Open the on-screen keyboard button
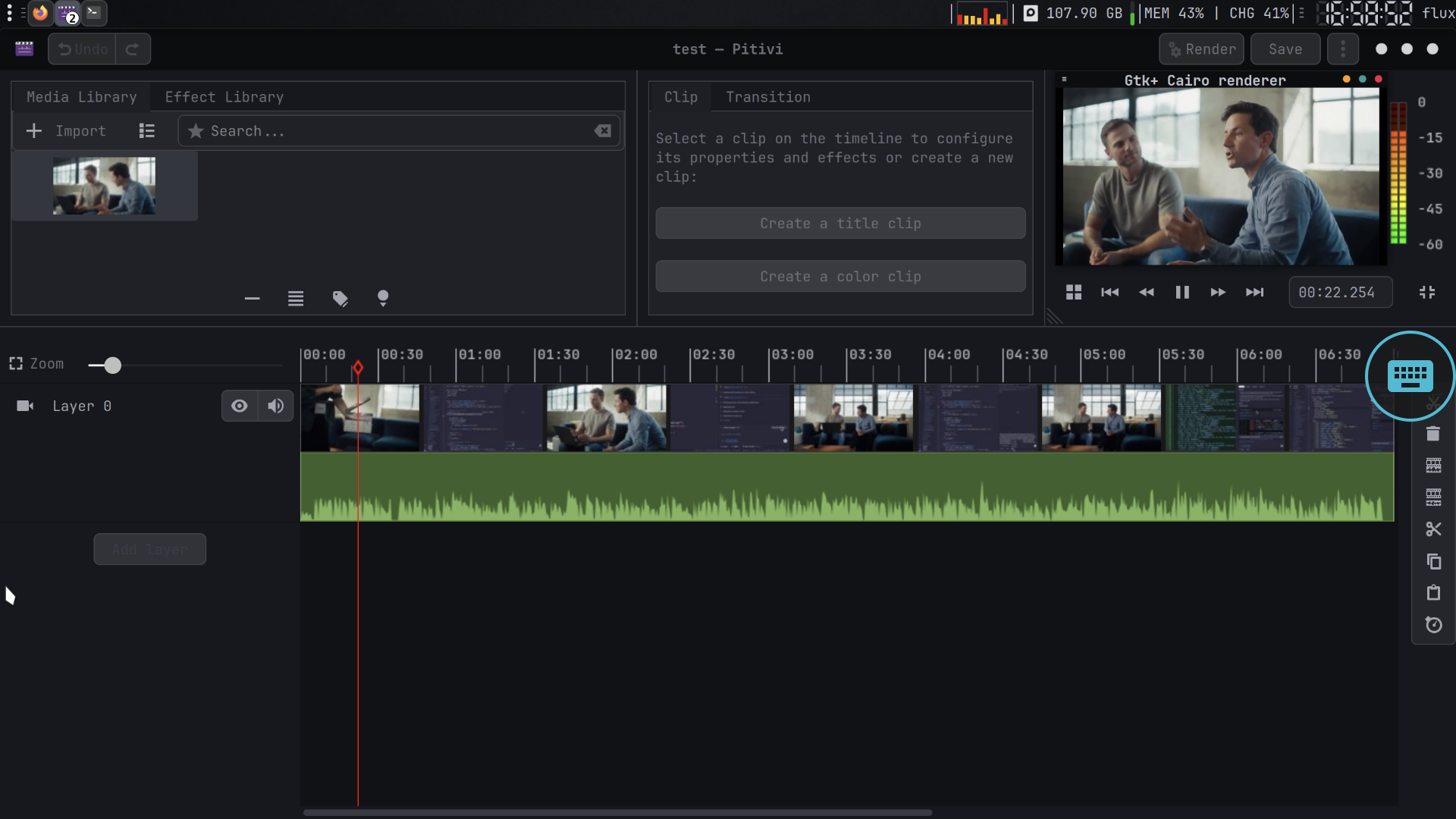Image resolution: width=1456 pixels, height=819 pixels. [1410, 375]
